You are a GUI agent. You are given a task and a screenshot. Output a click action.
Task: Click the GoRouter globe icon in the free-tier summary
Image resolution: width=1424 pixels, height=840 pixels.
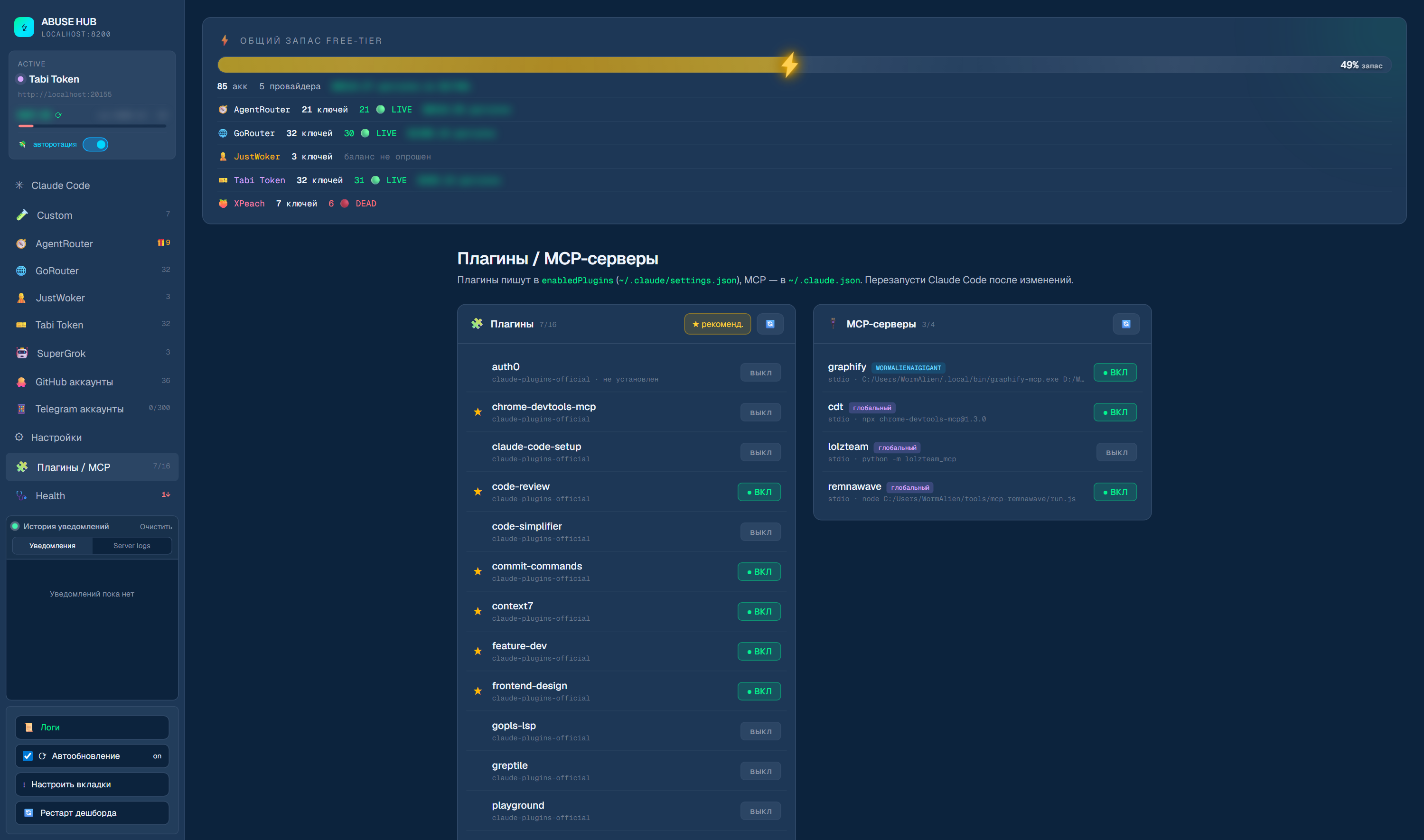223,133
